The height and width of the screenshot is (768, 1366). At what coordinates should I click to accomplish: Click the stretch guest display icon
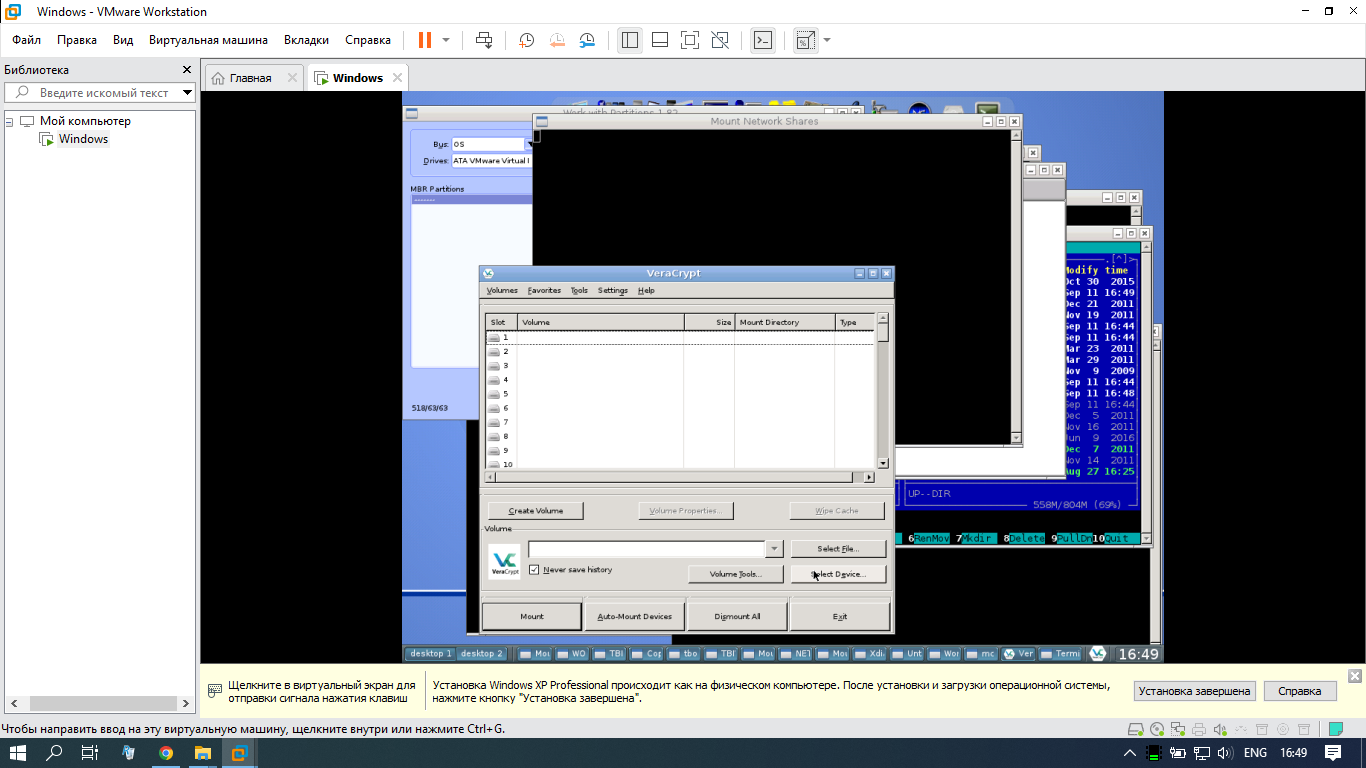(805, 40)
